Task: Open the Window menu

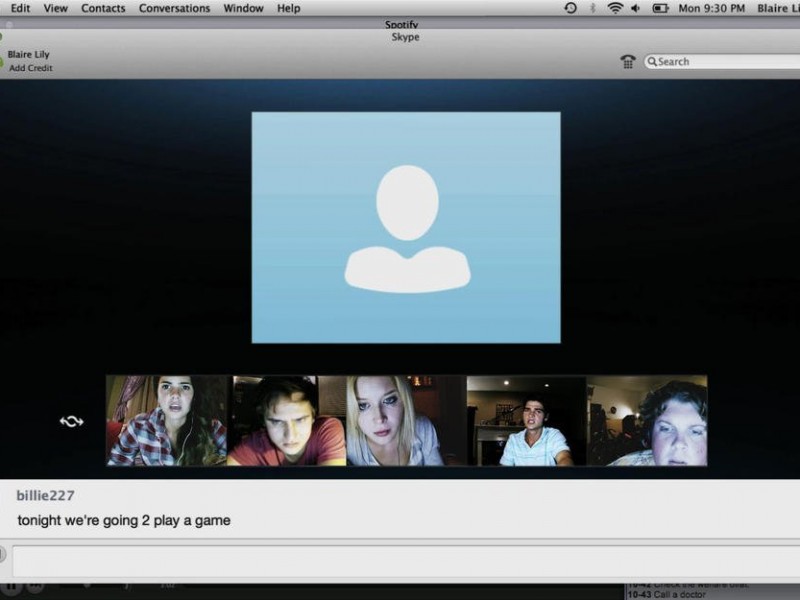Action: (x=243, y=8)
